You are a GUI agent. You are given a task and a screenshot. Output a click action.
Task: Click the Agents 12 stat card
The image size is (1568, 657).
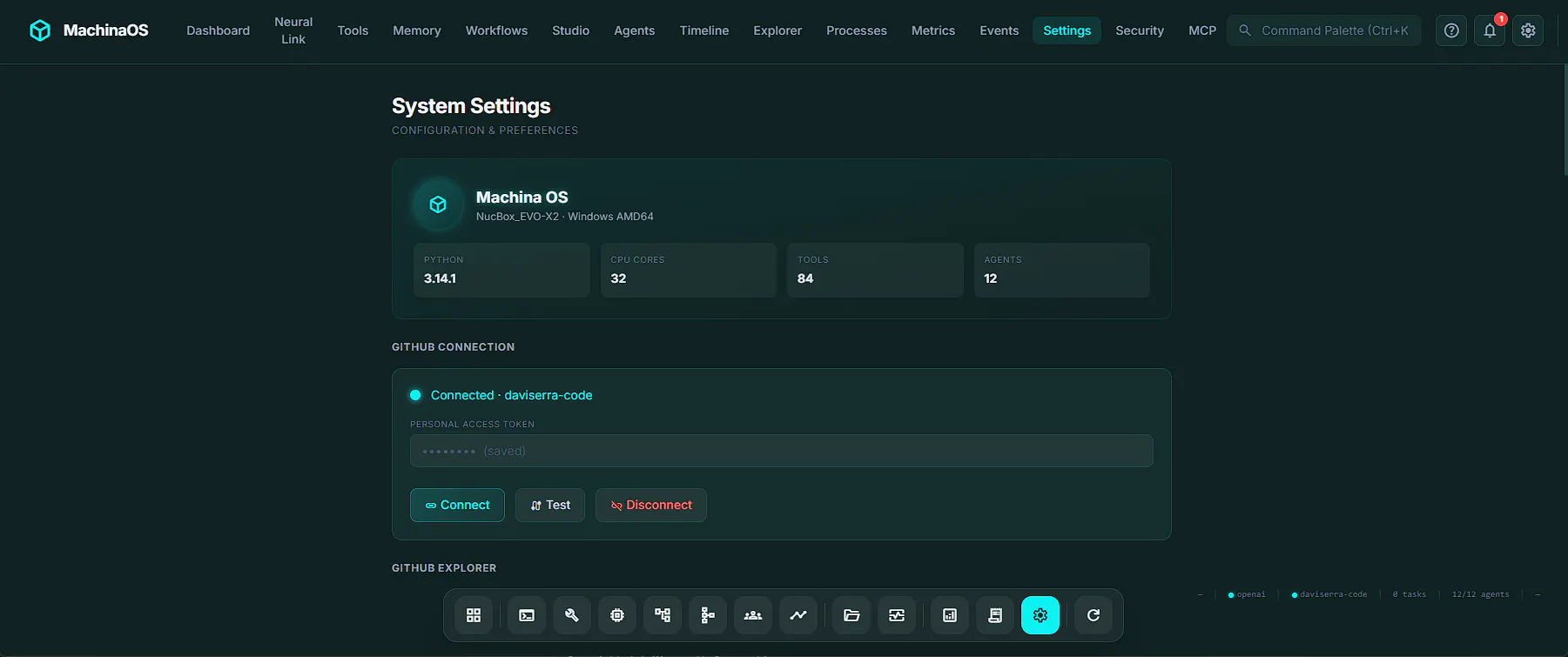(x=1062, y=271)
